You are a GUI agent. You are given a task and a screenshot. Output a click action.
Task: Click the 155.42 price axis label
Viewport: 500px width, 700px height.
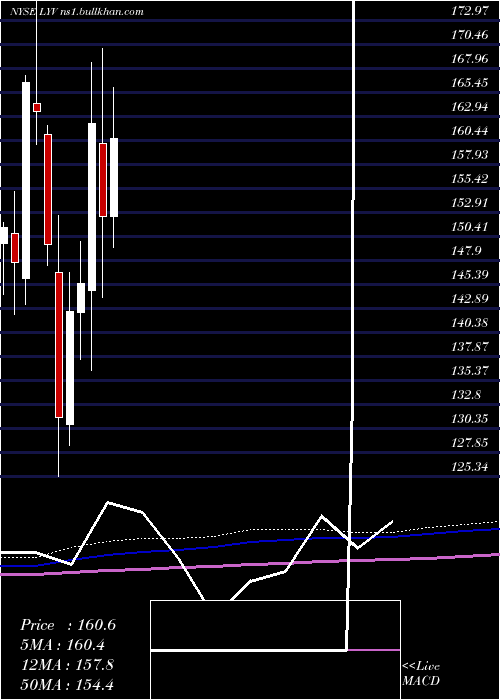[x=470, y=179]
